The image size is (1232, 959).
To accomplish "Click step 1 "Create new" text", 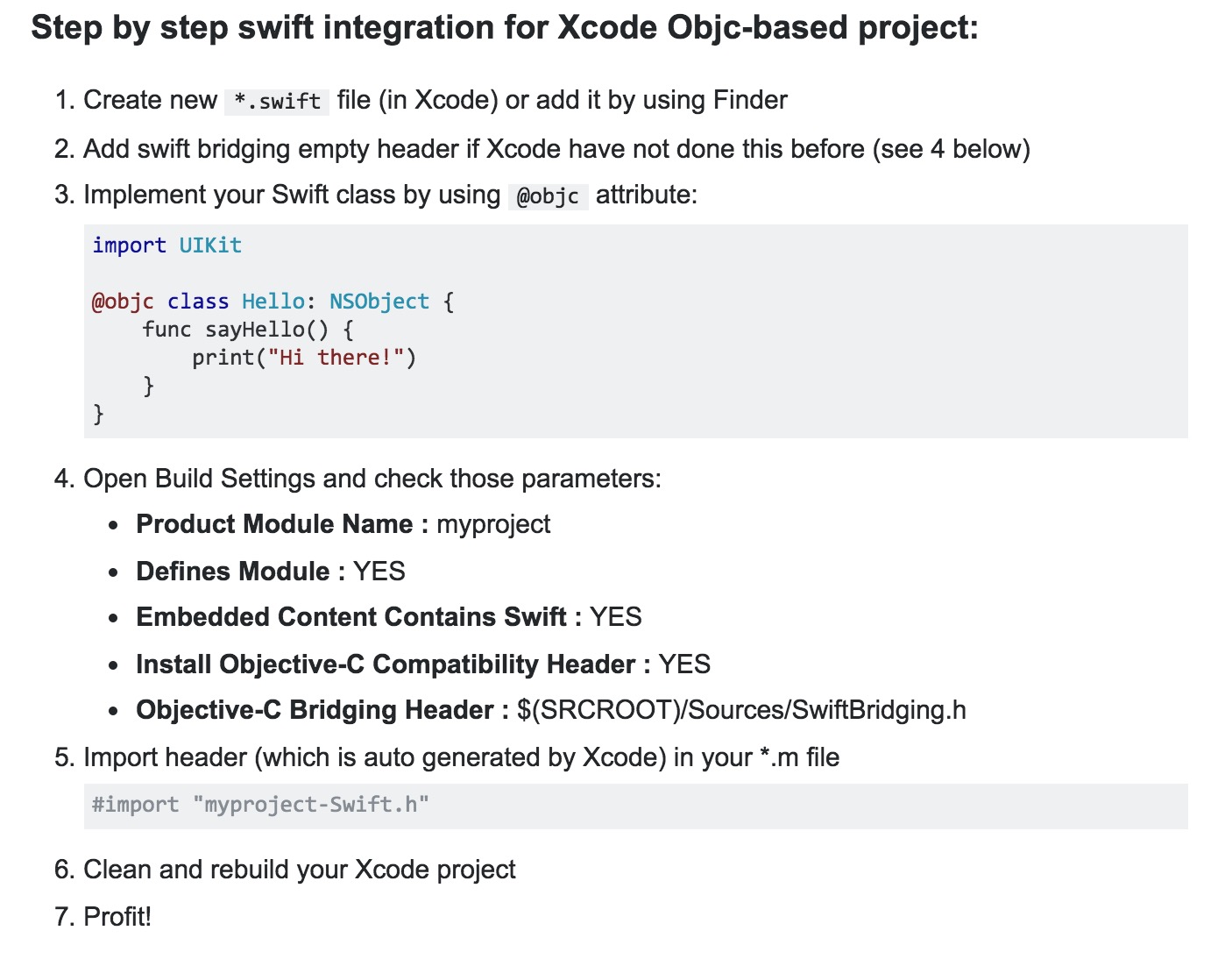I will (x=150, y=100).
